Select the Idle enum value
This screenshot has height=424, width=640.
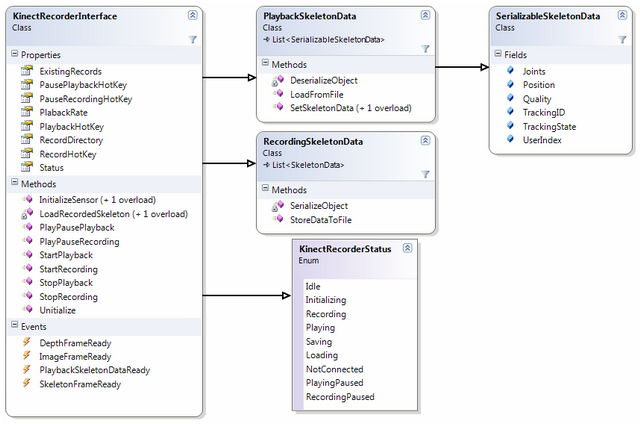pyautogui.click(x=313, y=286)
